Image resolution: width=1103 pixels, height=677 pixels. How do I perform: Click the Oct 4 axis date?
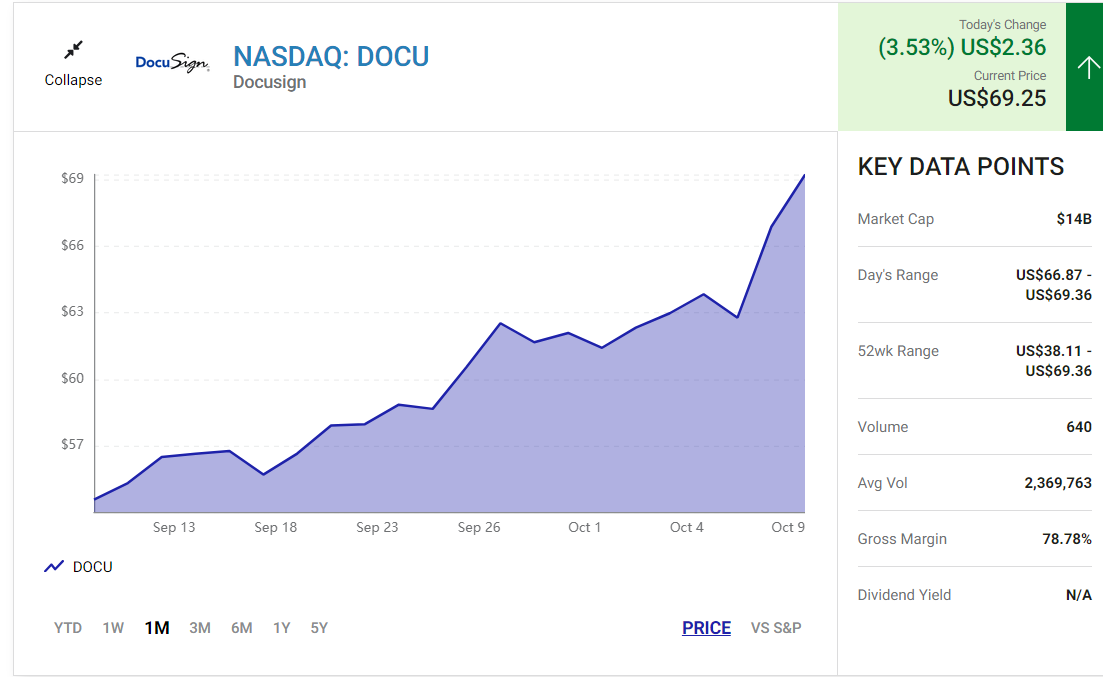(x=687, y=527)
